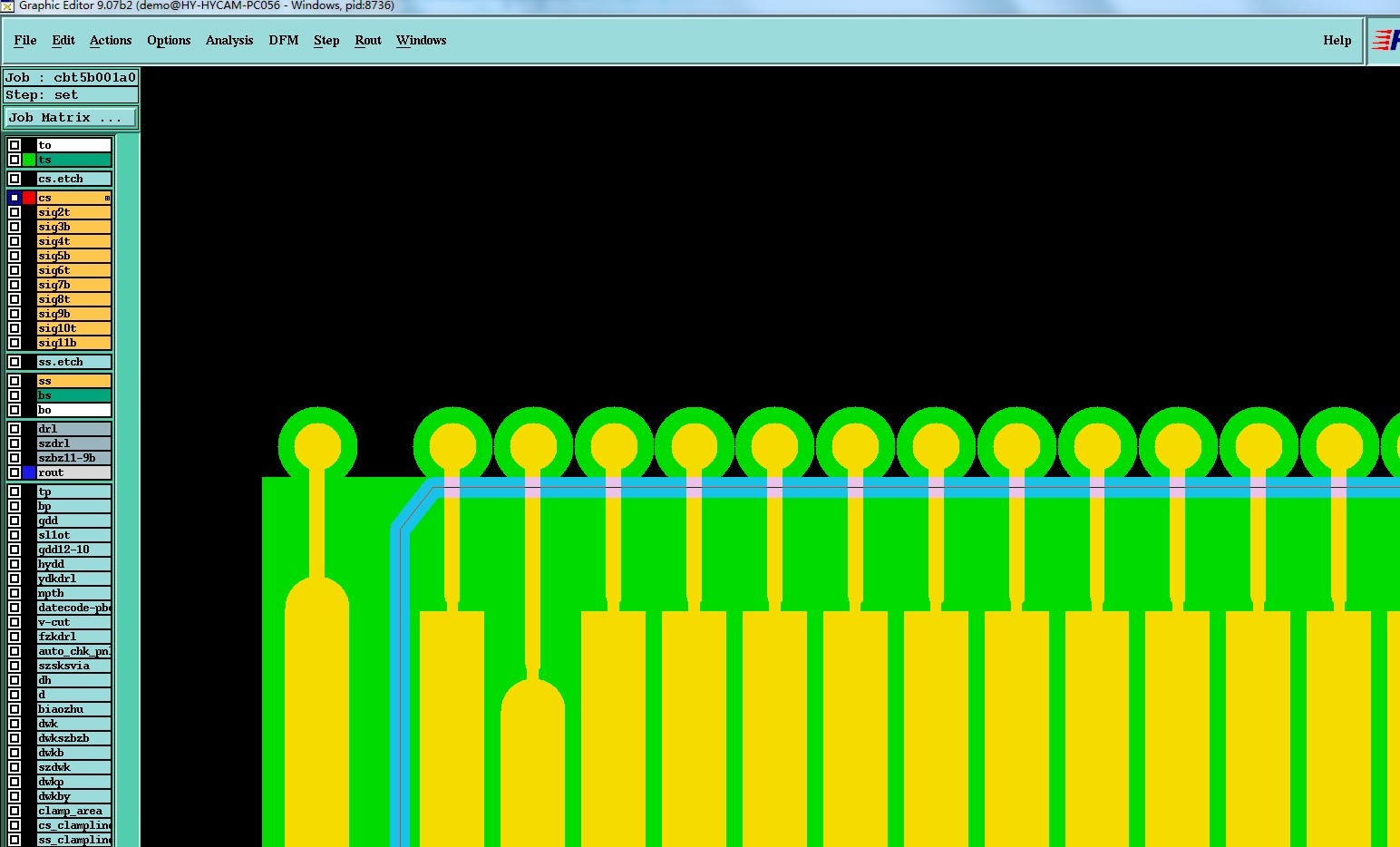
Task: Select the szbz11-9b layer name
Action: click(74, 458)
